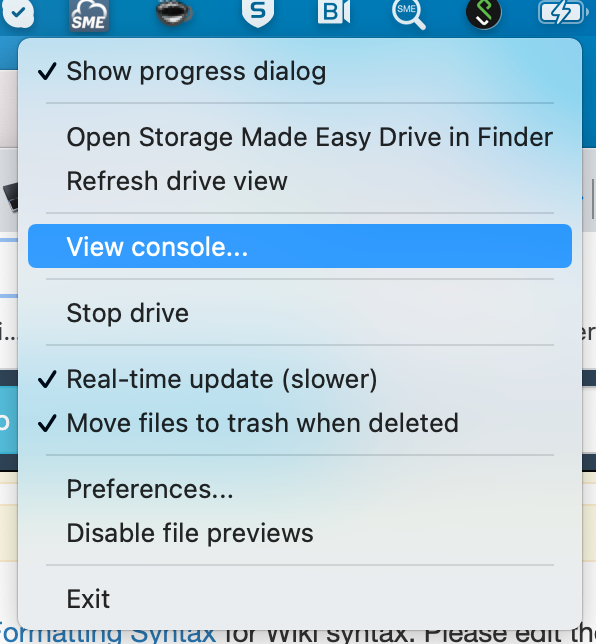Disable Real-time update (slower)

[x=300, y=379]
